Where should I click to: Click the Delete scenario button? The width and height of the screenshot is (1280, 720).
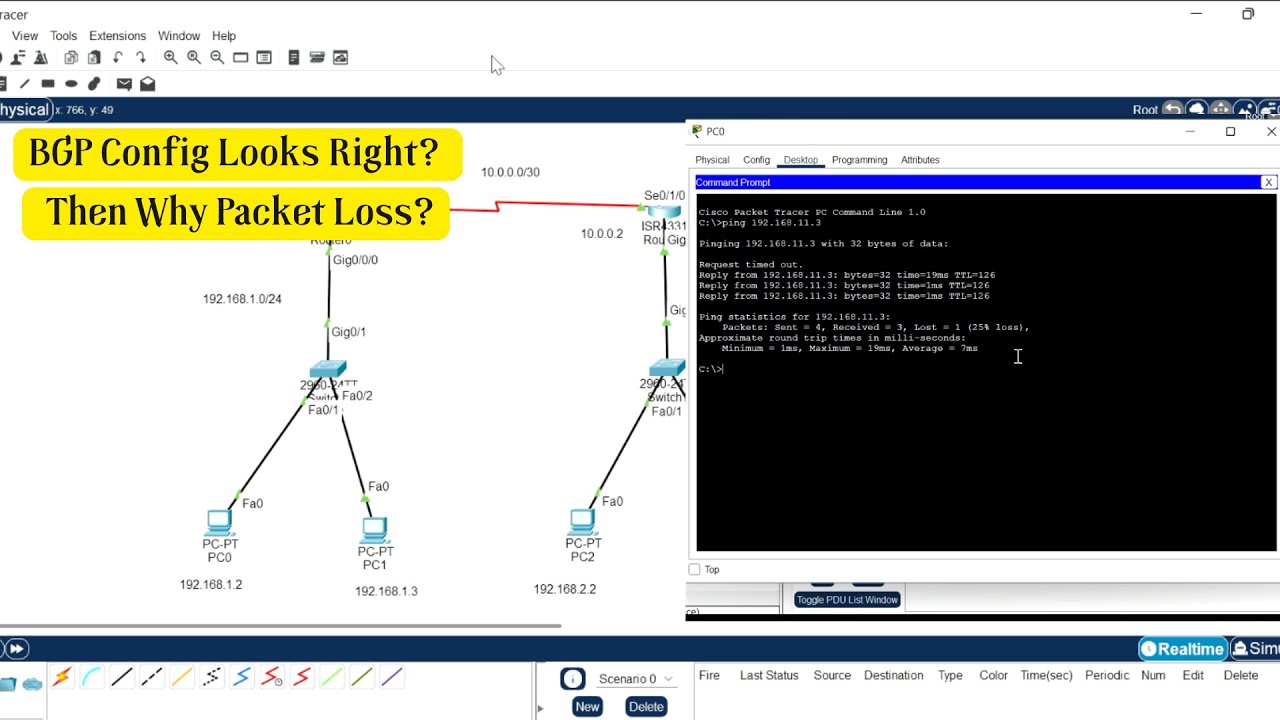pyautogui.click(x=646, y=706)
